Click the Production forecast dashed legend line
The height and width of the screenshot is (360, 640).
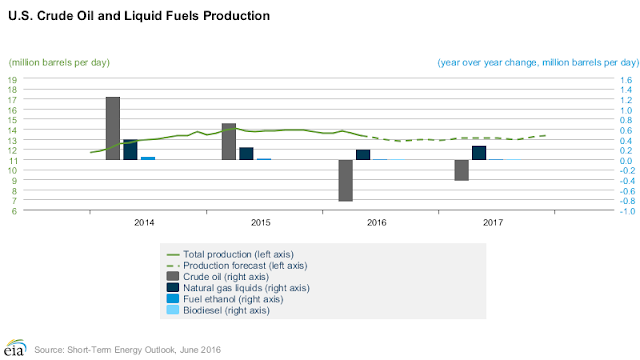pyautogui.click(x=173, y=266)
